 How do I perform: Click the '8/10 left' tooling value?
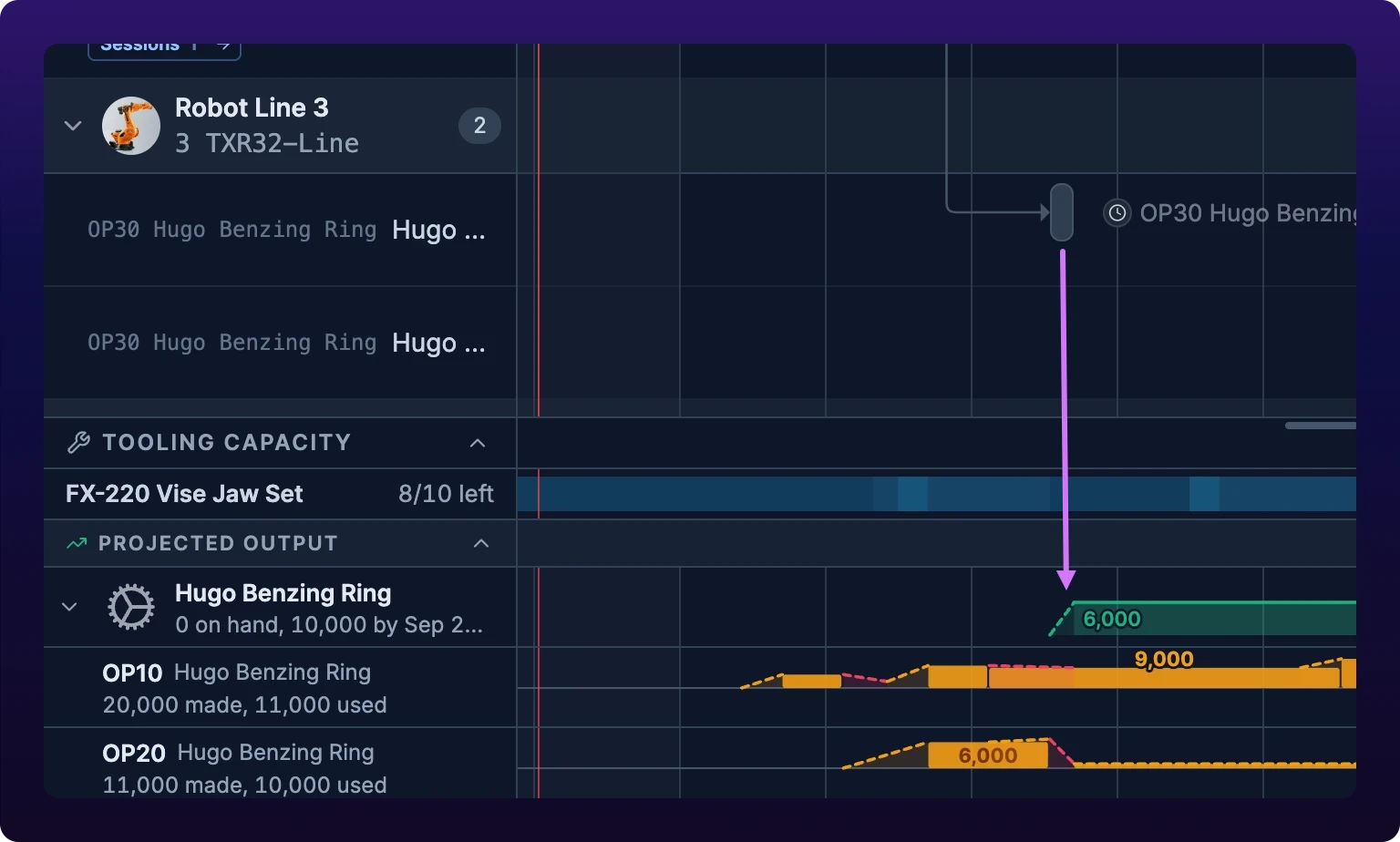click(x=446, y=494)
